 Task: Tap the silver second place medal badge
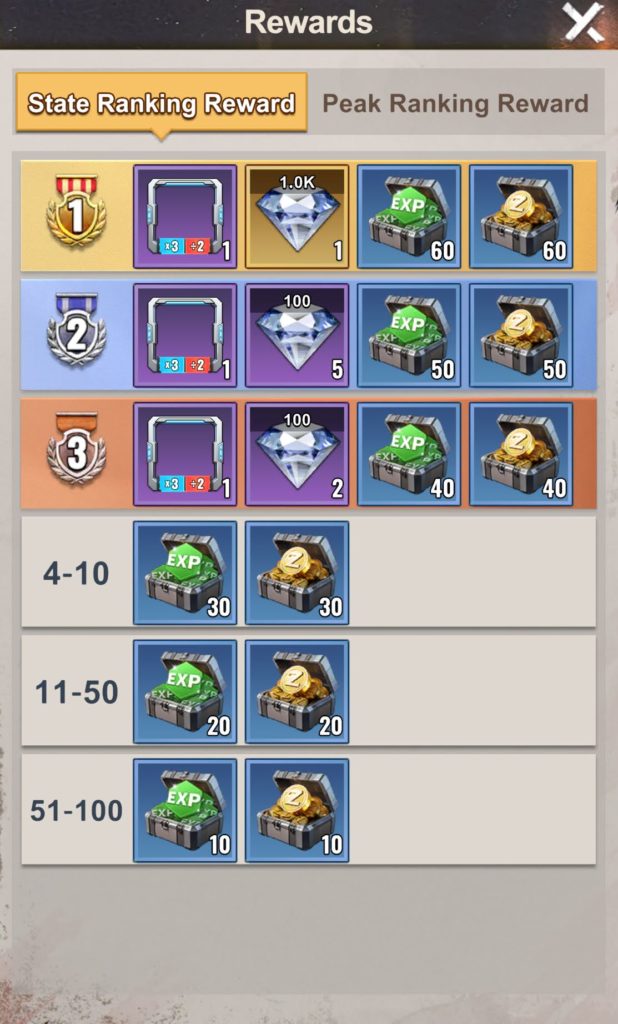click(x=76, y=329)
